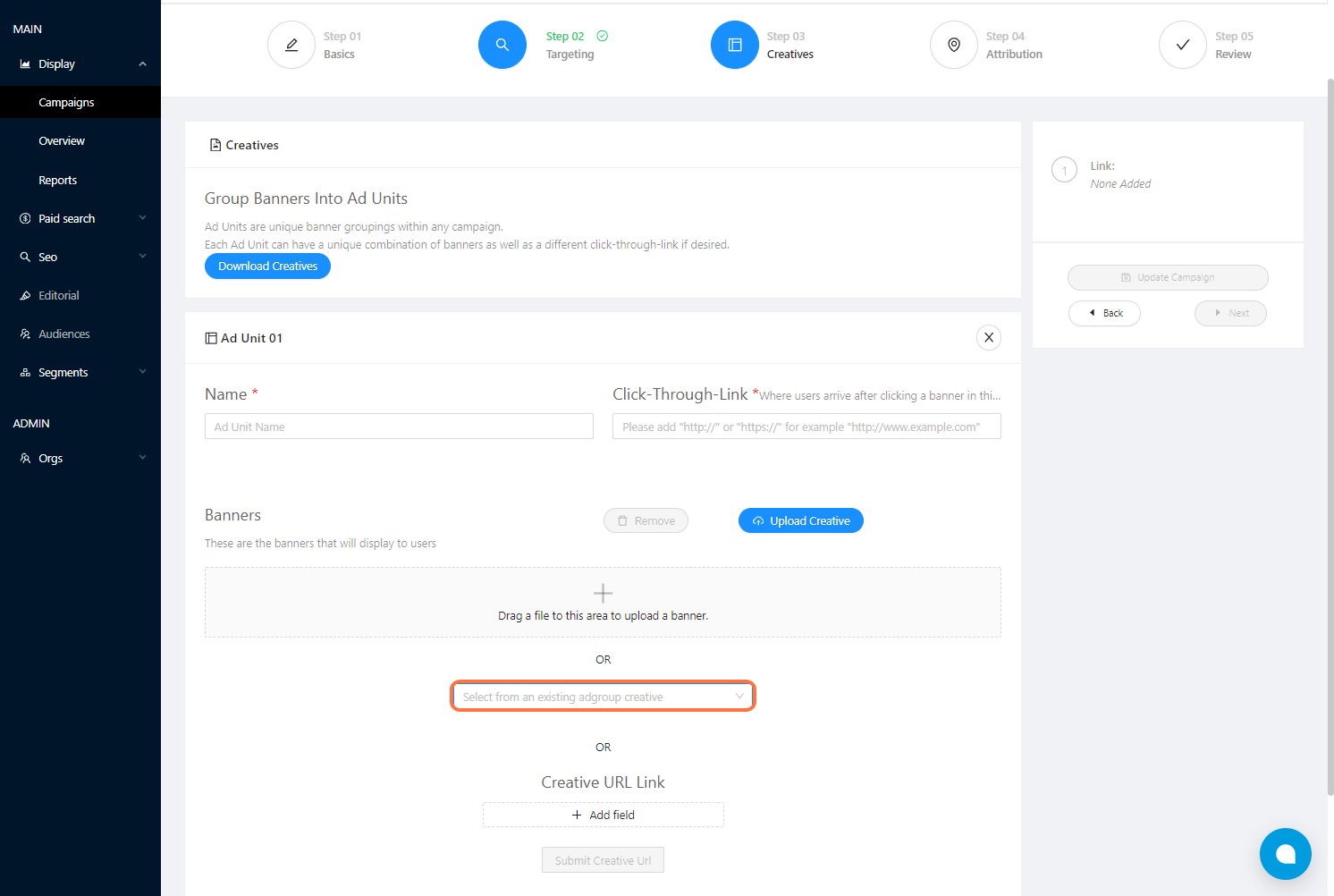Open Reports in the sidebar

tap(58, 180)
